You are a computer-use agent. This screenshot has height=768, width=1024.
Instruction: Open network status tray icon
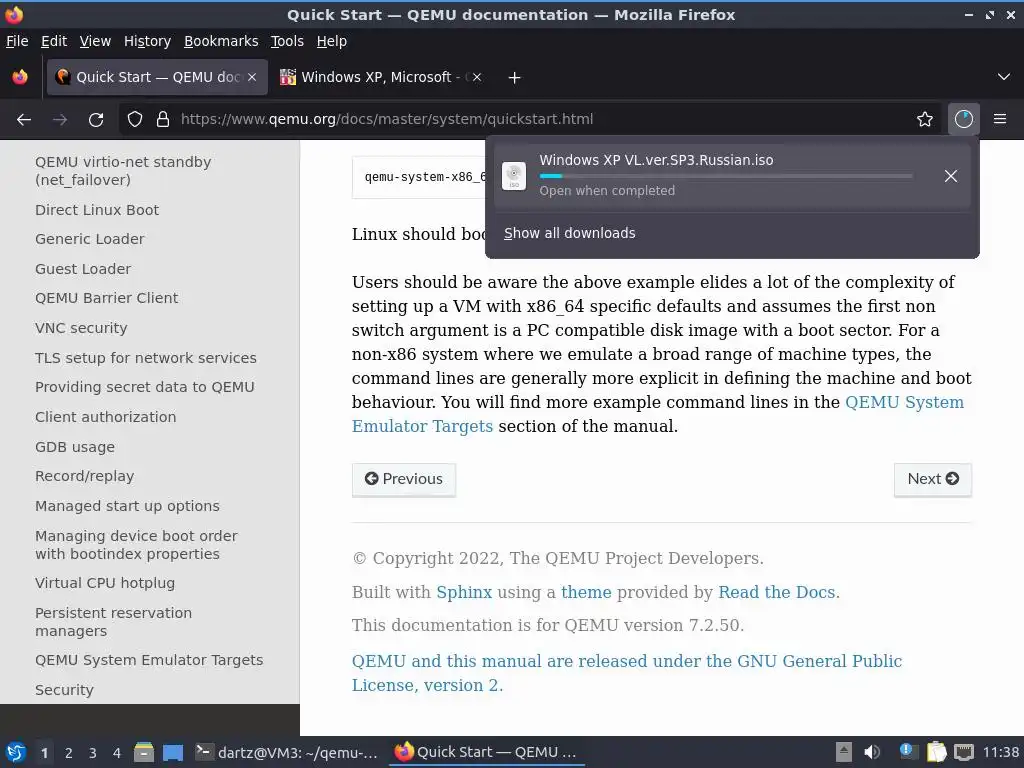(x=964, y=752)
